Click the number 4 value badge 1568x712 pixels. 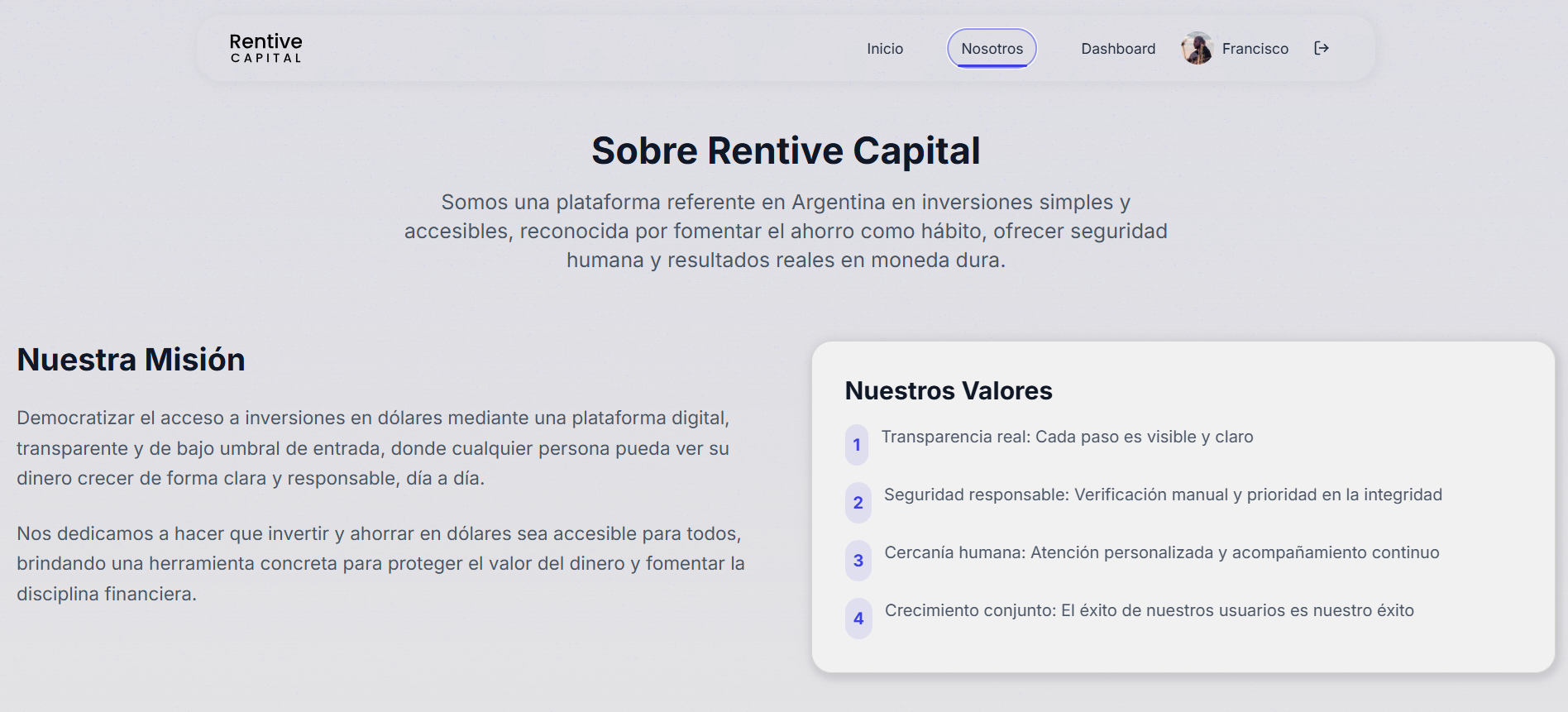[858, 619]
